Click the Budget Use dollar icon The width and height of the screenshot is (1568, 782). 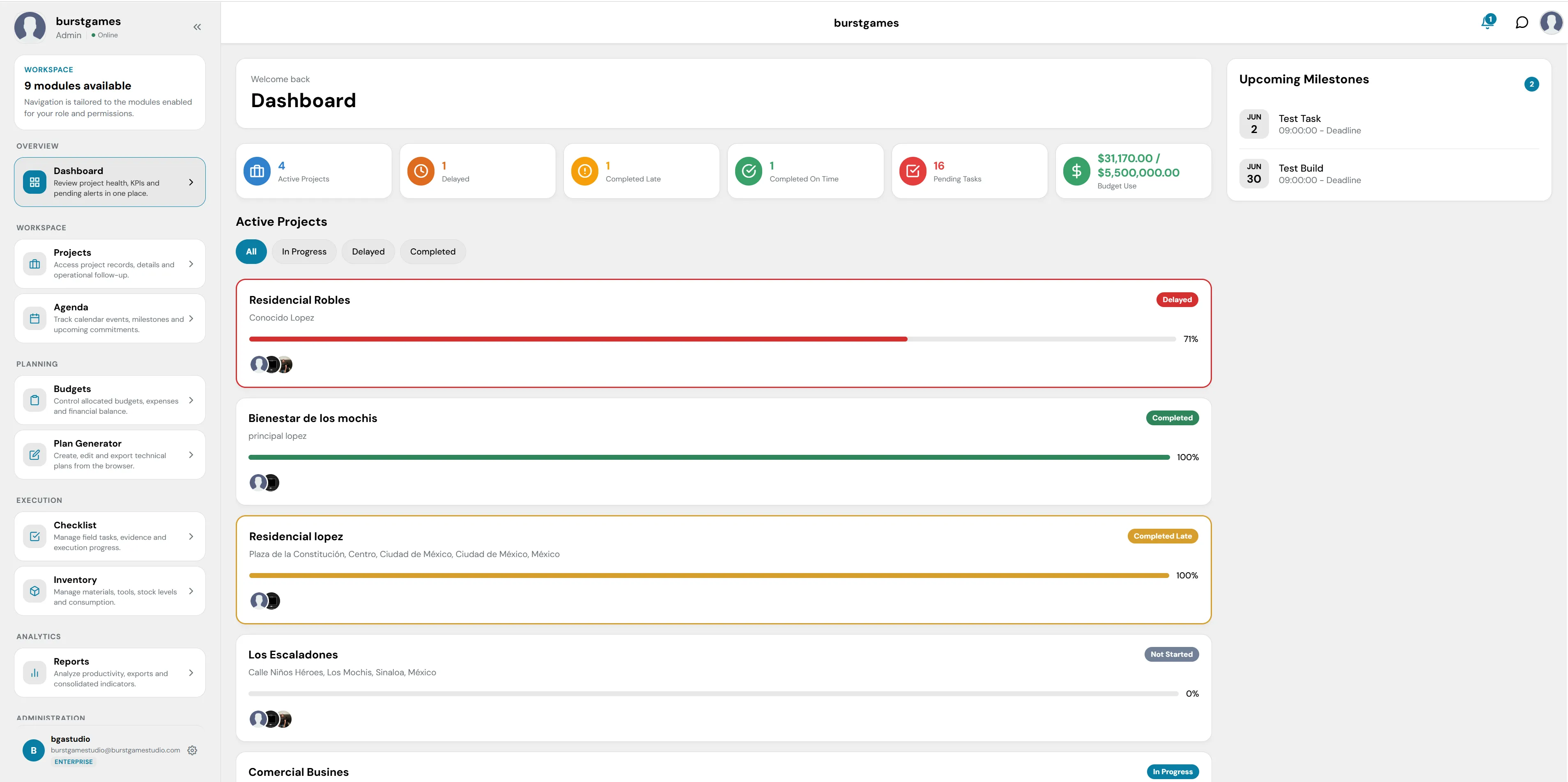(x=1077, y=171)
